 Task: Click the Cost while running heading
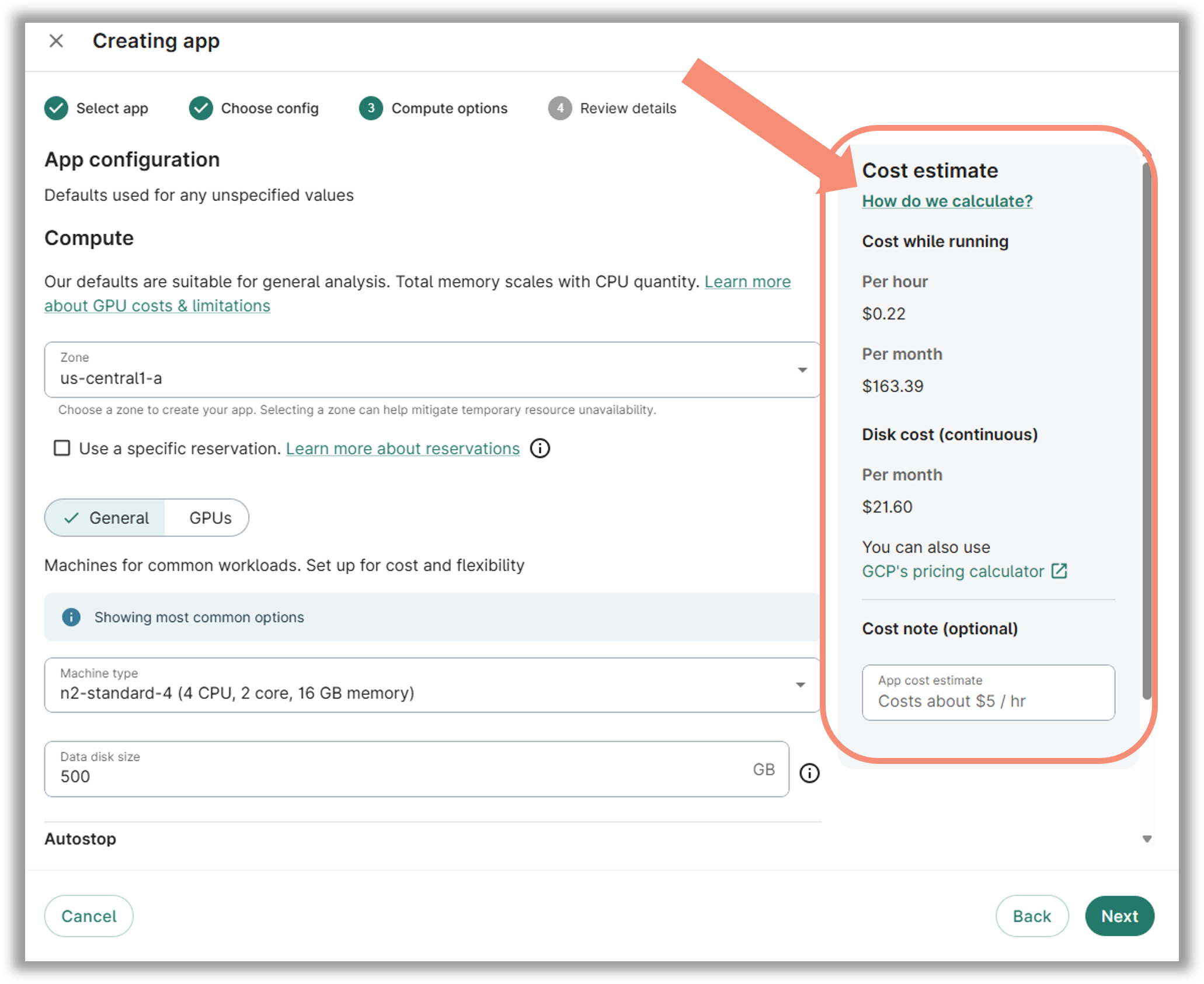935,241
